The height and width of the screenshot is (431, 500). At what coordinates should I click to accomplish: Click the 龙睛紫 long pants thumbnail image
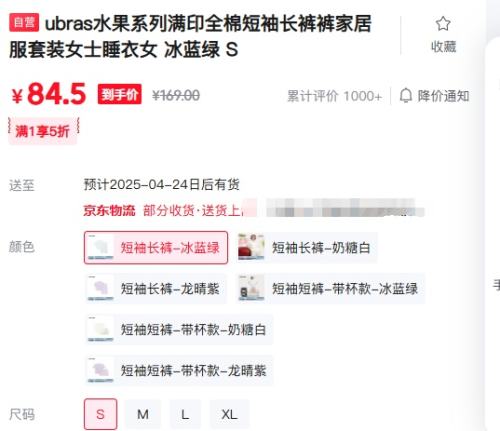pos(100,288)
